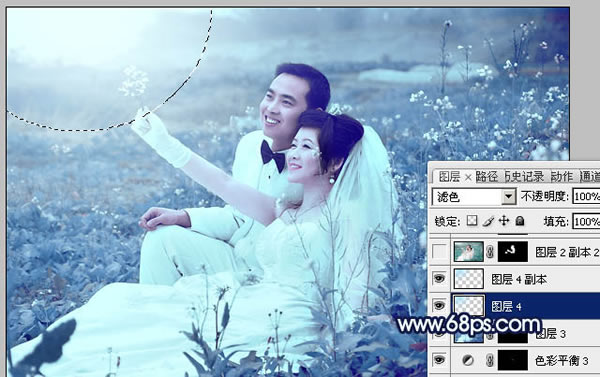Click the link icon on 图层 2 副本 2
The image size is (600, 377).
click(490, 251)
